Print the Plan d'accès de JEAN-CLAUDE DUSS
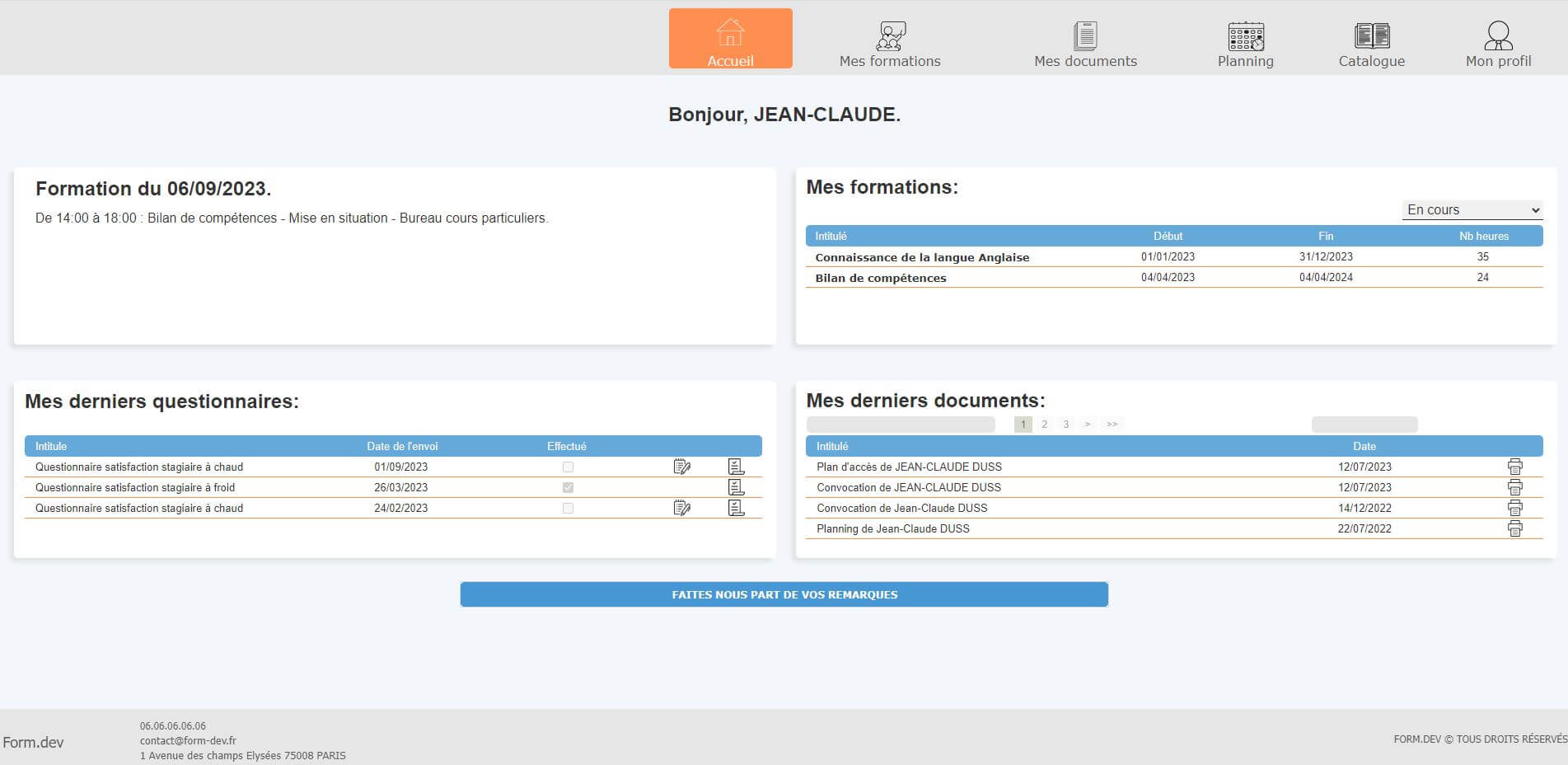 click(1514, 467)
